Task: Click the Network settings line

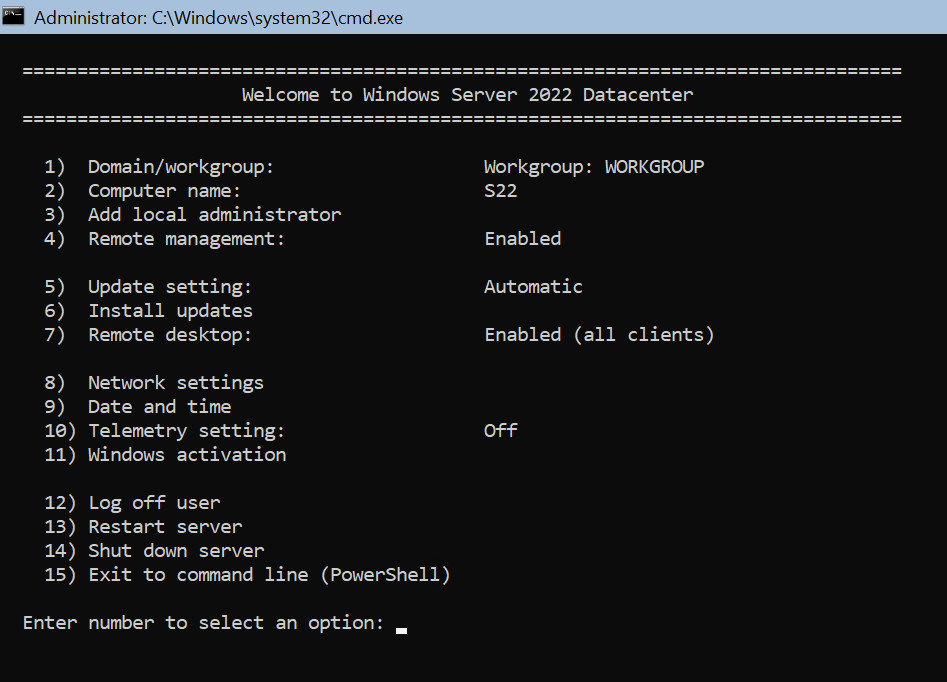Action: coord(153,383)
